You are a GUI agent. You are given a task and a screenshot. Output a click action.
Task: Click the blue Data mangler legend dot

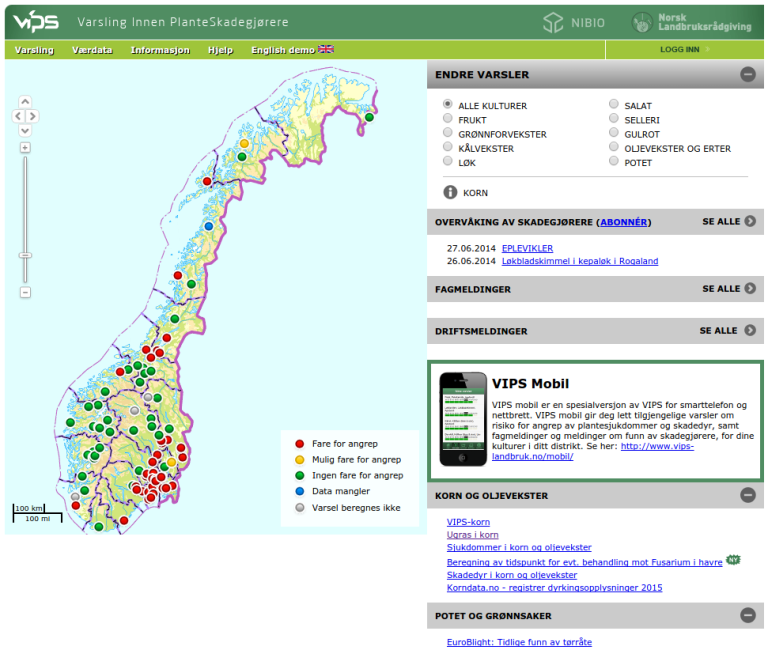coord(300,491)
